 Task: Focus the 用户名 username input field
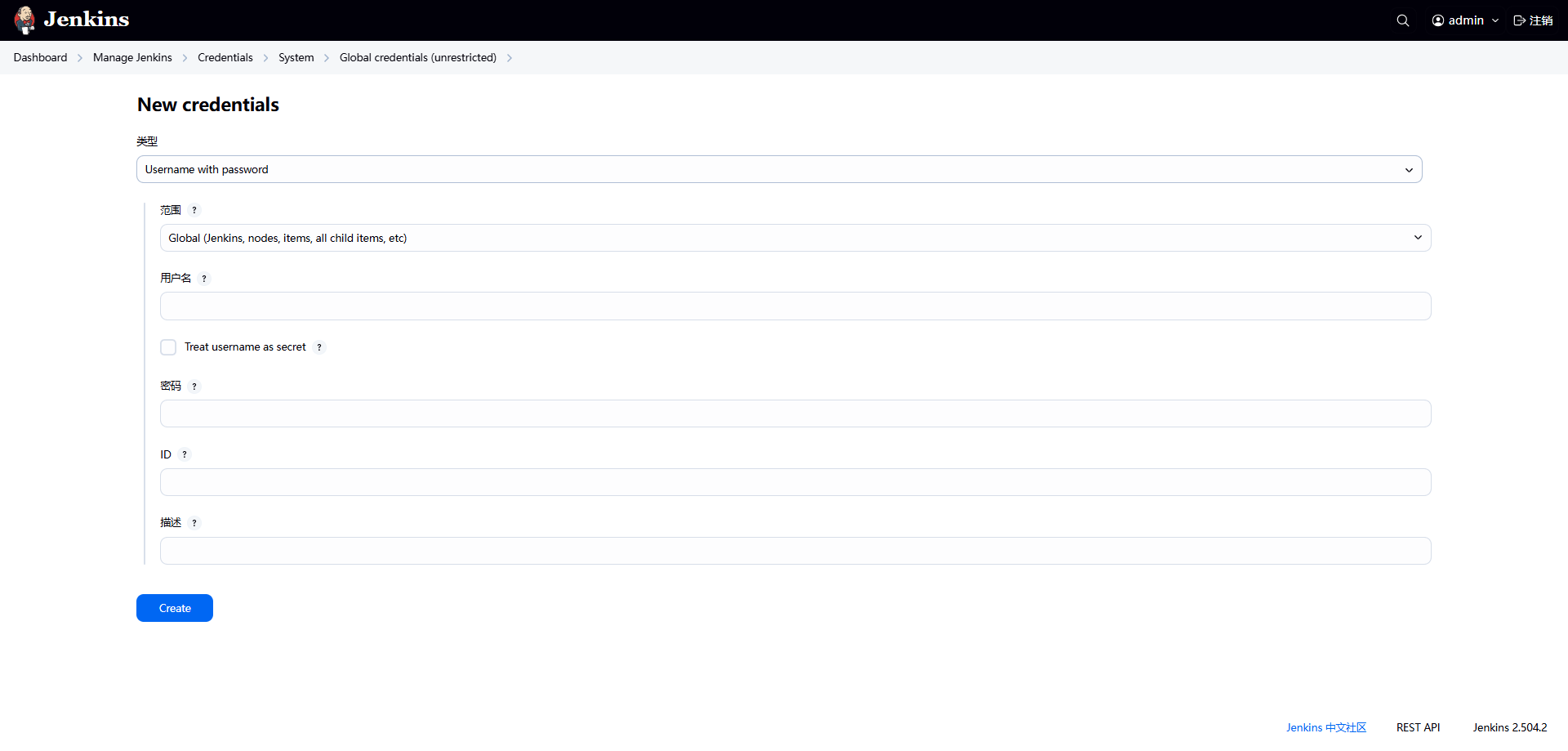[795, 306]
